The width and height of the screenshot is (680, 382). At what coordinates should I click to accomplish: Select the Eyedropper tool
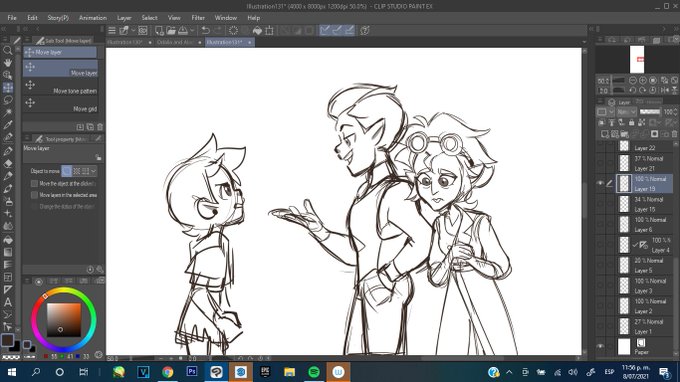coord(7,125)
